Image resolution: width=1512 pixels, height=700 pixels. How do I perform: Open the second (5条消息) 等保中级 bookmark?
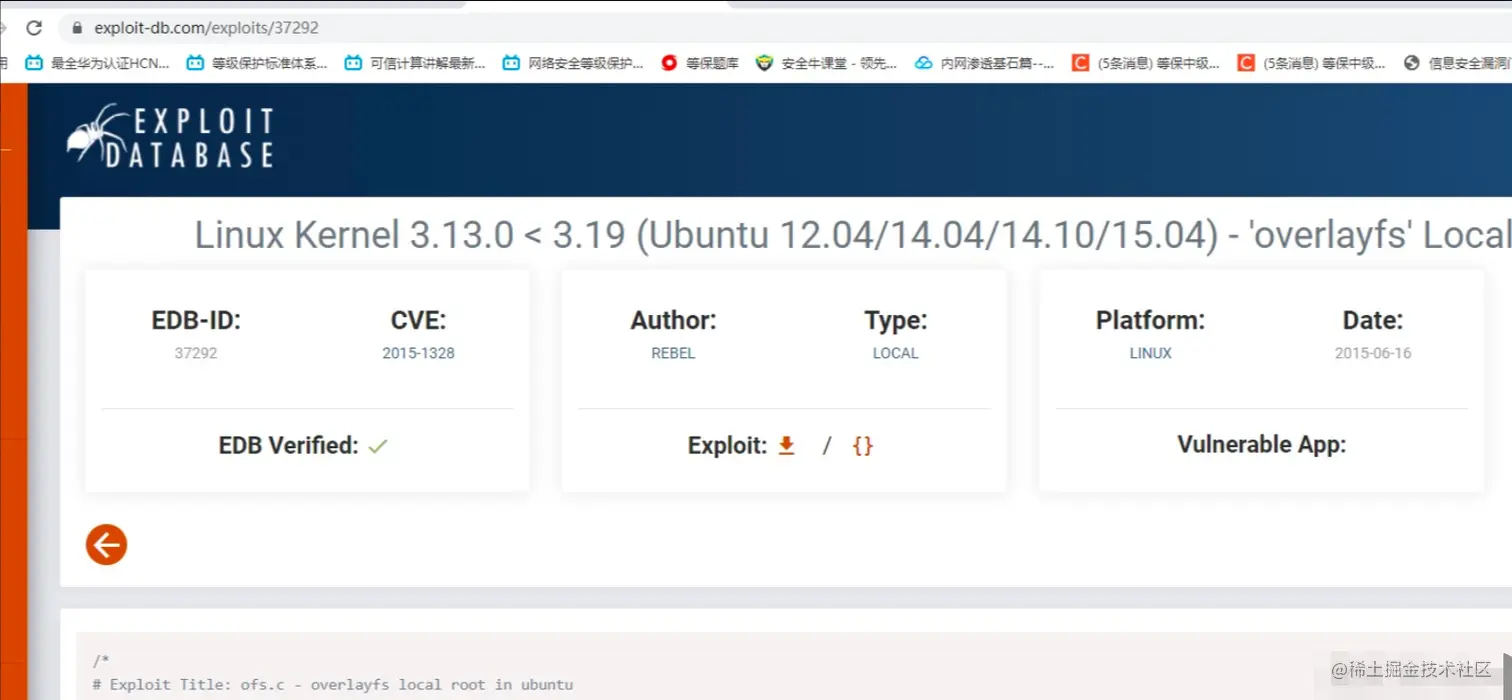[1312, 63]
